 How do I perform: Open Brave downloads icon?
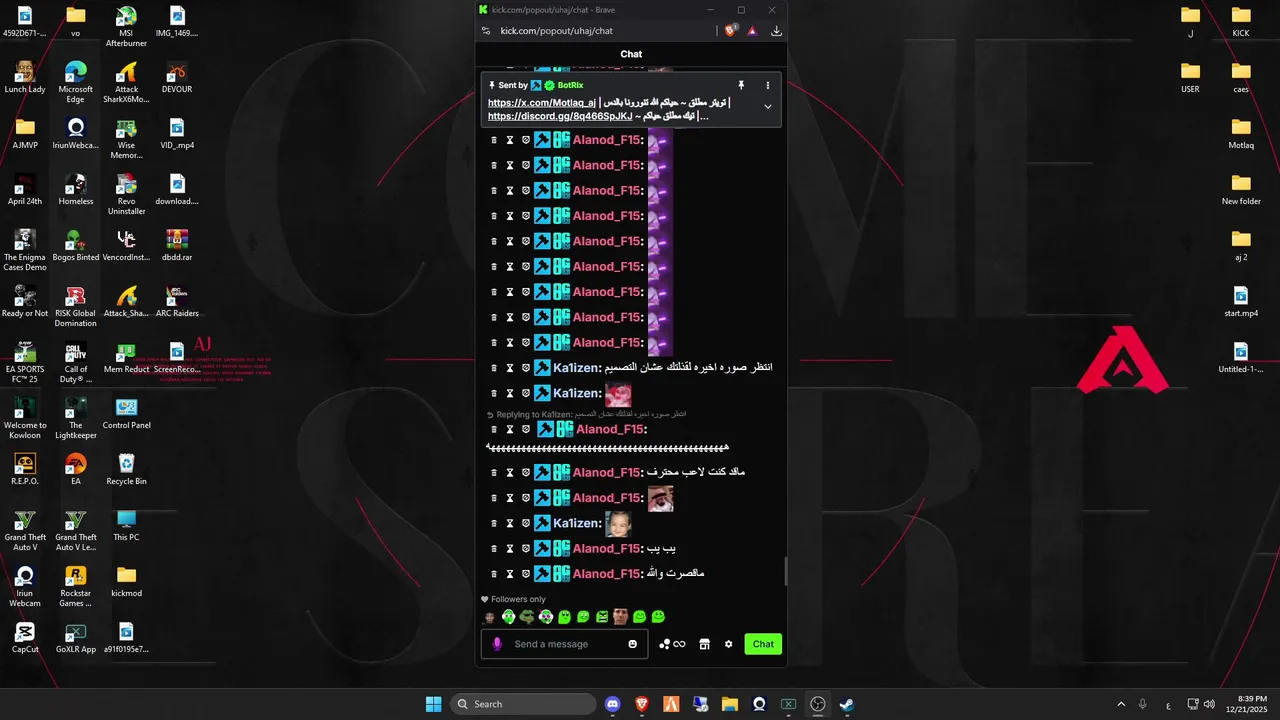tap(776, 31)
